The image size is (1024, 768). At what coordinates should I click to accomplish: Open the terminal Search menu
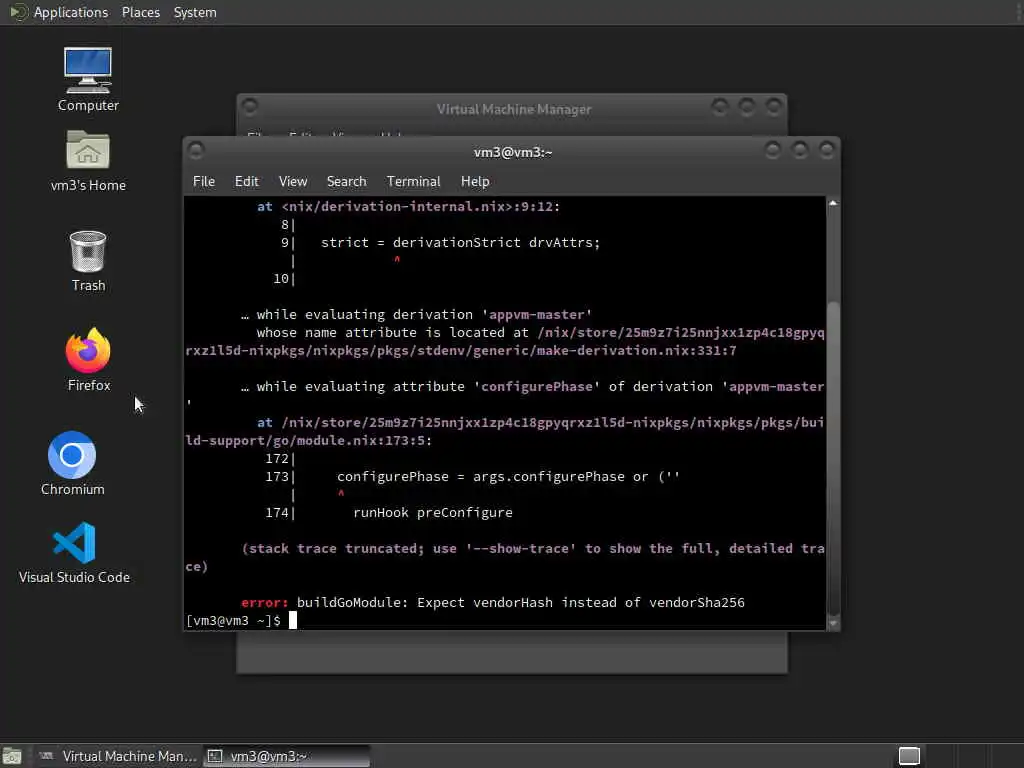click(x=346, y=182)
